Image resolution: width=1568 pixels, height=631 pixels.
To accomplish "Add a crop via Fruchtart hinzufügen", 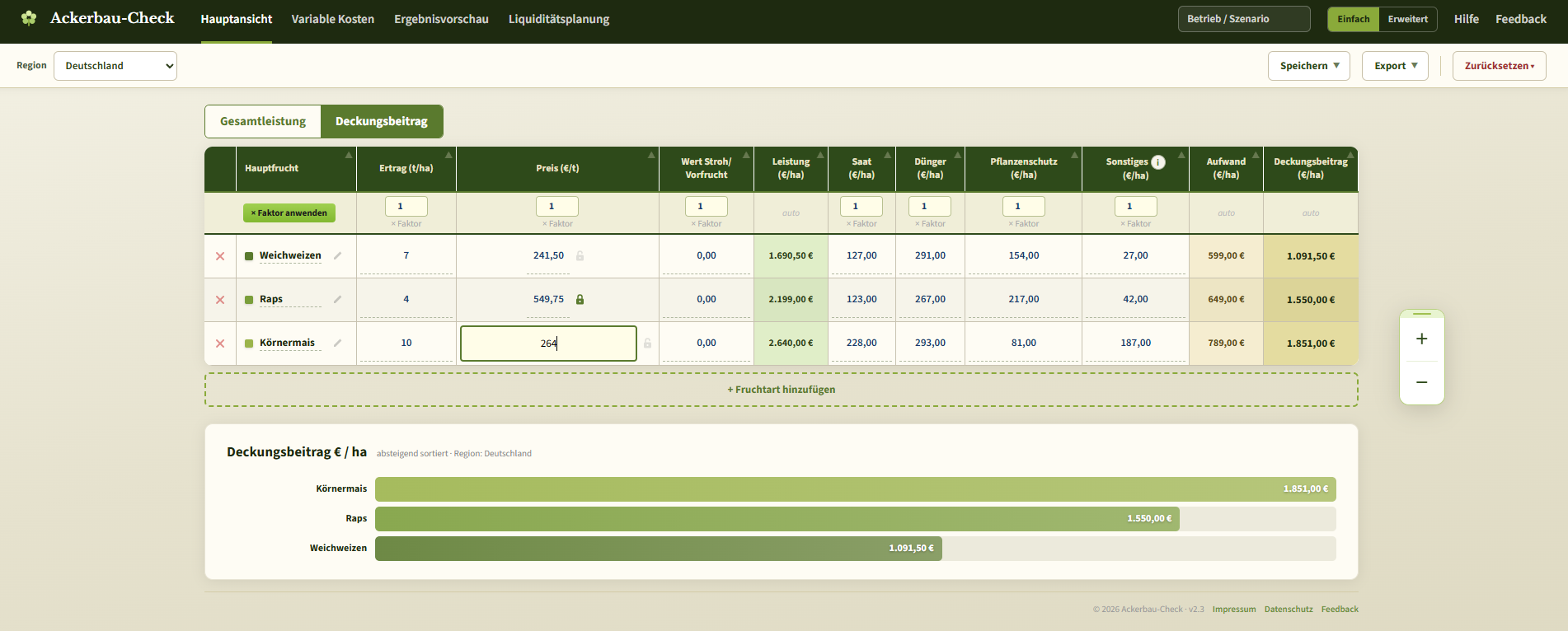I will coord(781,390).
